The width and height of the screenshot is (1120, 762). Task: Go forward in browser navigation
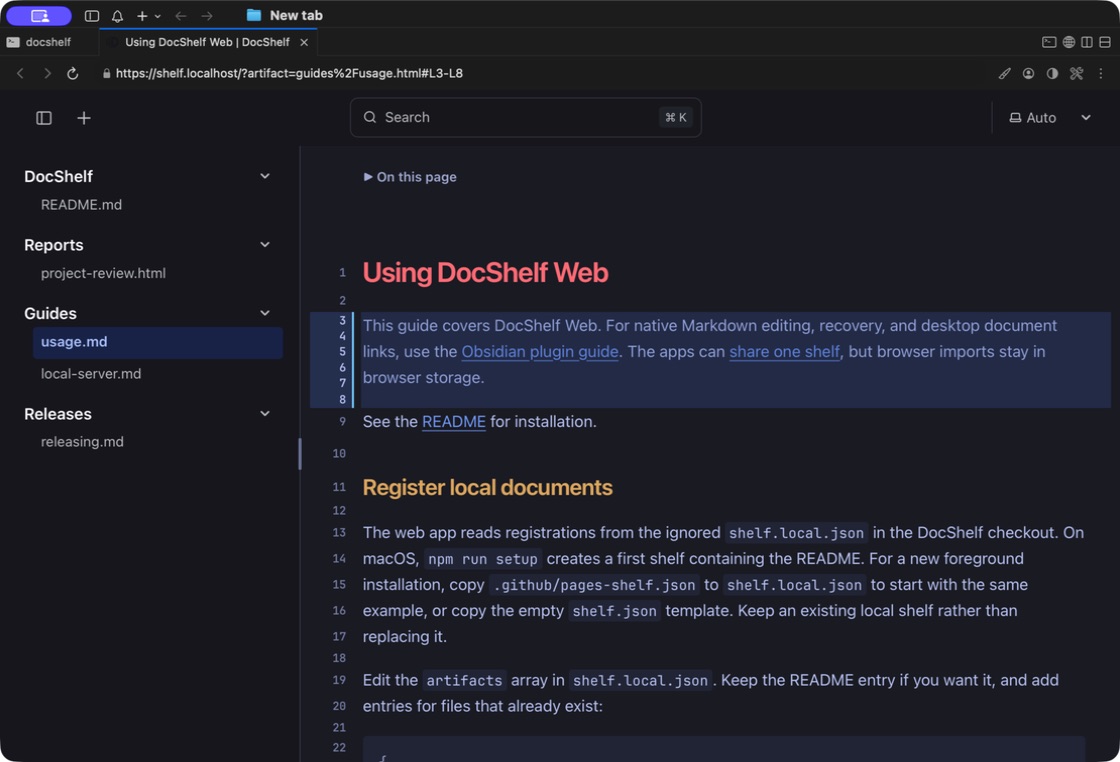pos(47,73)
